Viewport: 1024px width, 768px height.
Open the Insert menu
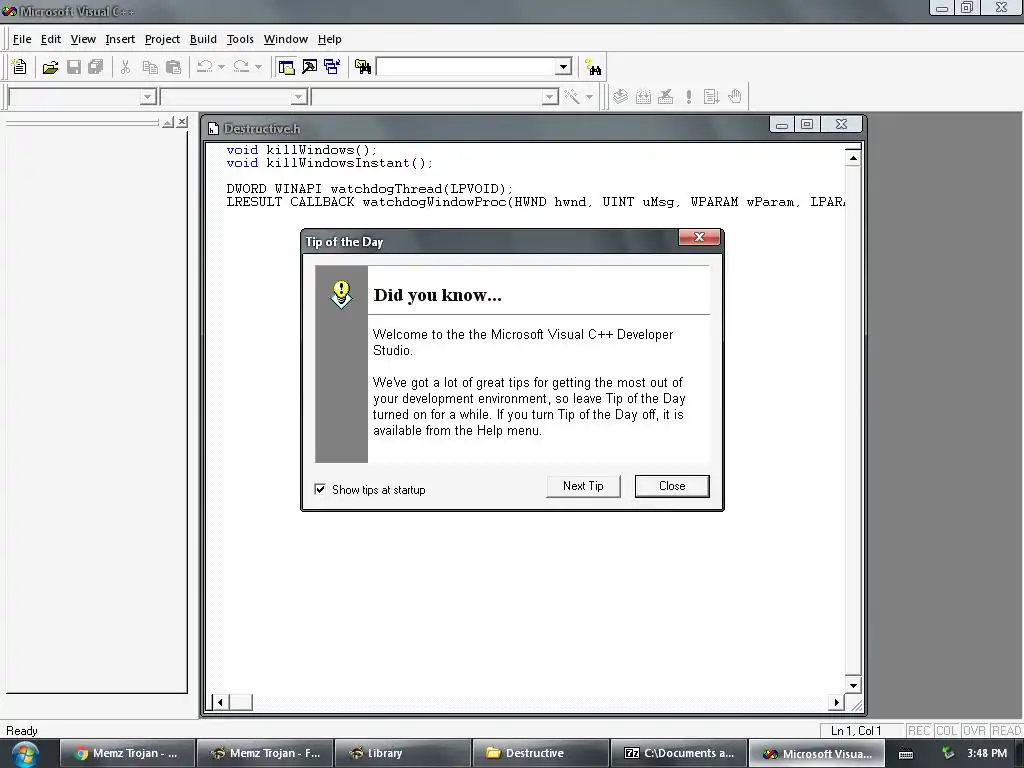click(120, 39)
